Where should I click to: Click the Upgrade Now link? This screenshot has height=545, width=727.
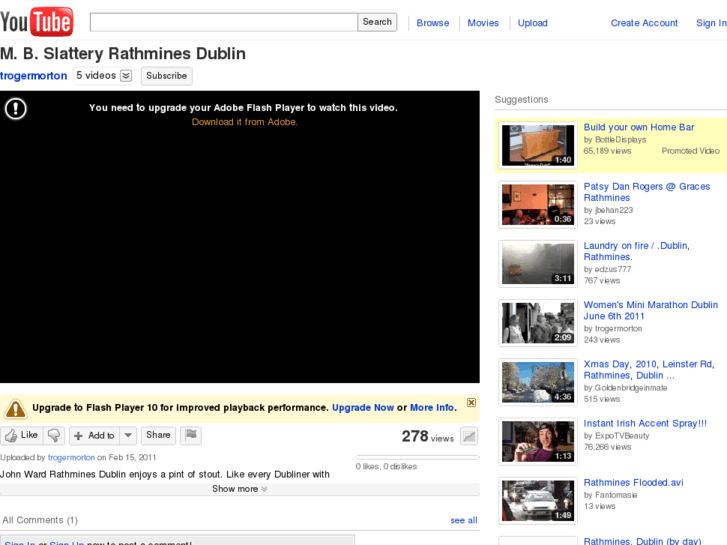click(x=363, y=408)
